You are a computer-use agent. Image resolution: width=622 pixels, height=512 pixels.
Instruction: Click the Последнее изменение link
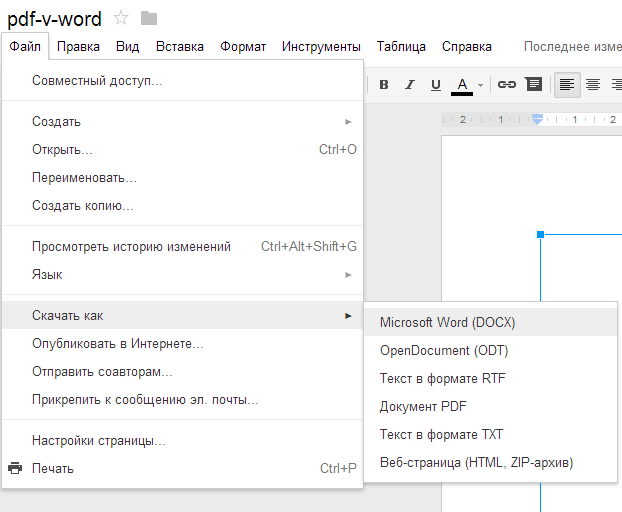pyautogui.click(x=572, y=46)
